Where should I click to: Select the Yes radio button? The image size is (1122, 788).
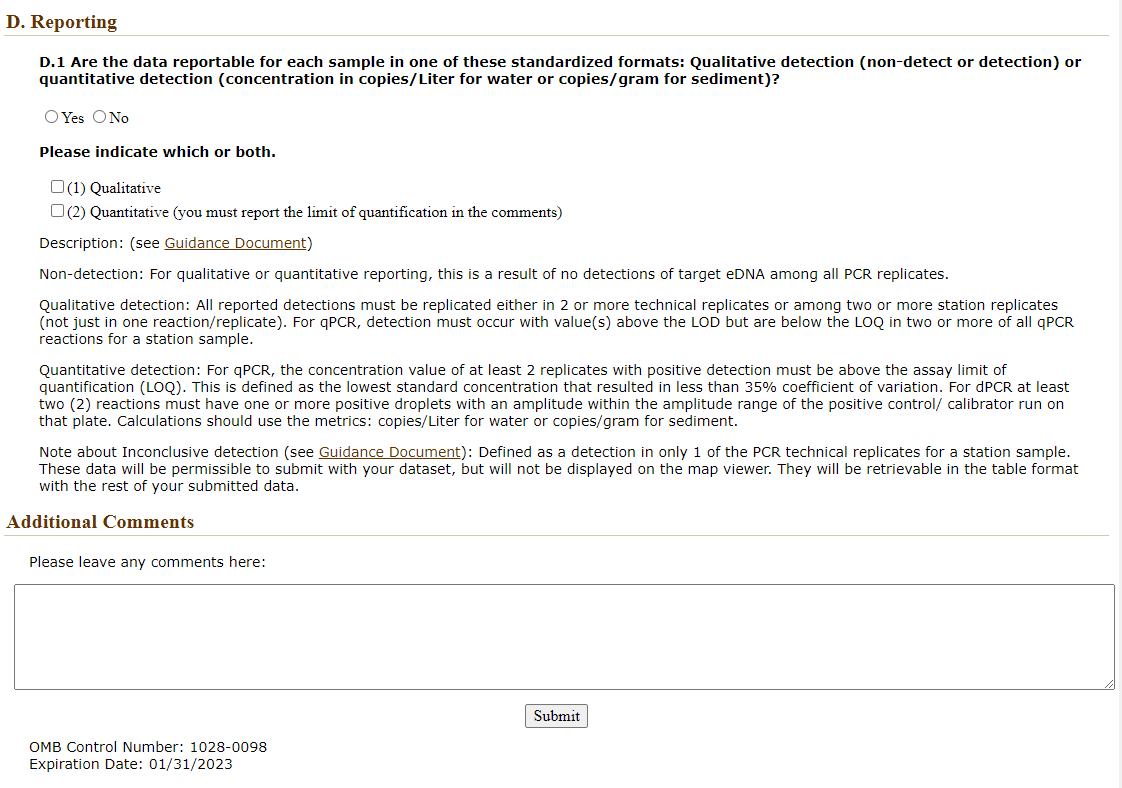pos(52,117)
